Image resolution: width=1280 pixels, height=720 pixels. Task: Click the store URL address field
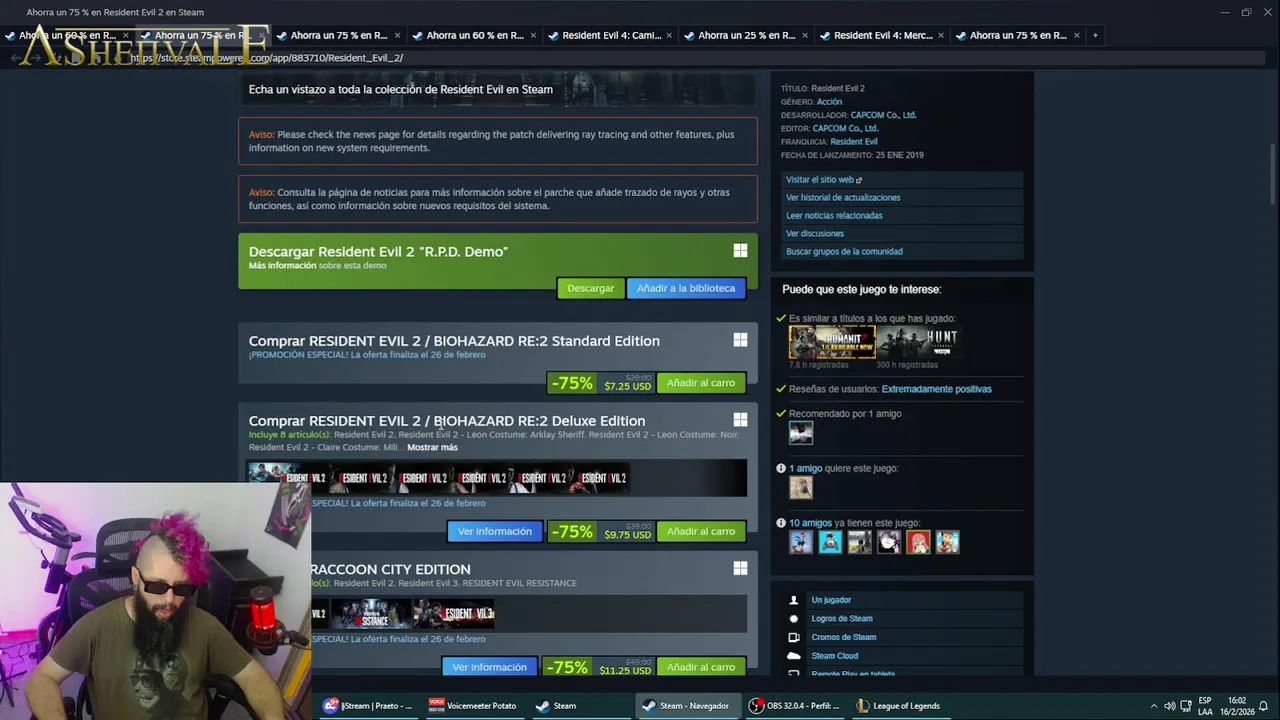(640, 58)
